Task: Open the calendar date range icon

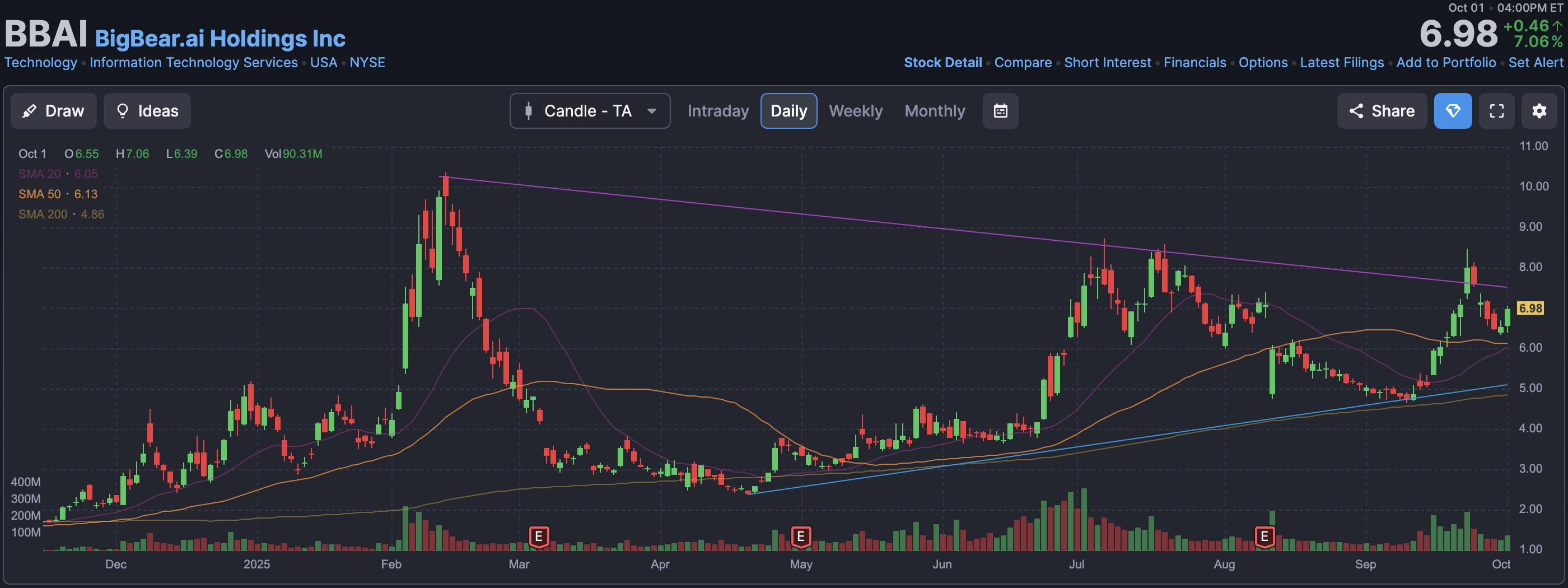Action: [1000, 111]
